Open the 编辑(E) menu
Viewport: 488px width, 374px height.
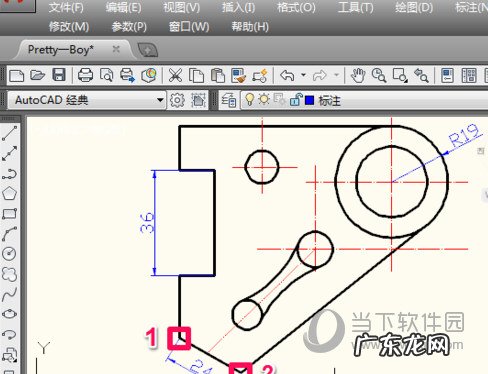pyautogui.click(x=123, y=7)
